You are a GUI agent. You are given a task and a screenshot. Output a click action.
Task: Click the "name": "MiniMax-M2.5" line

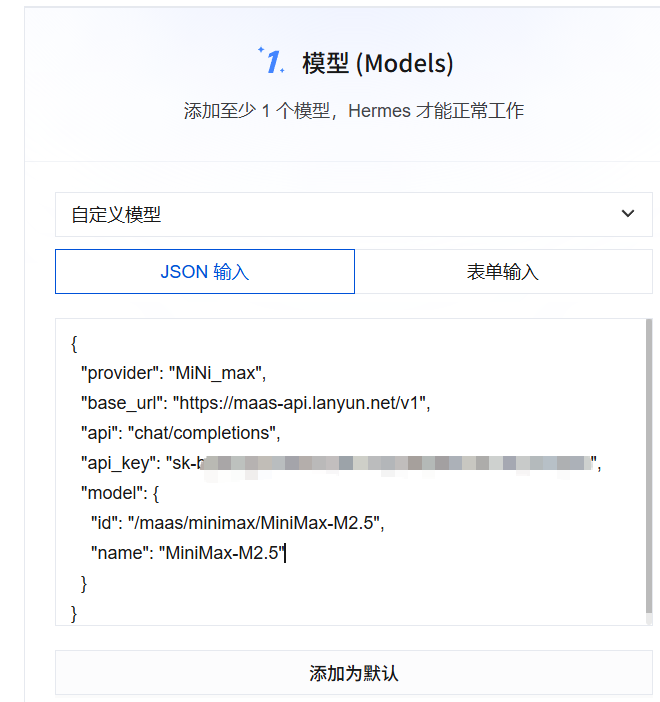coord(188,553)
